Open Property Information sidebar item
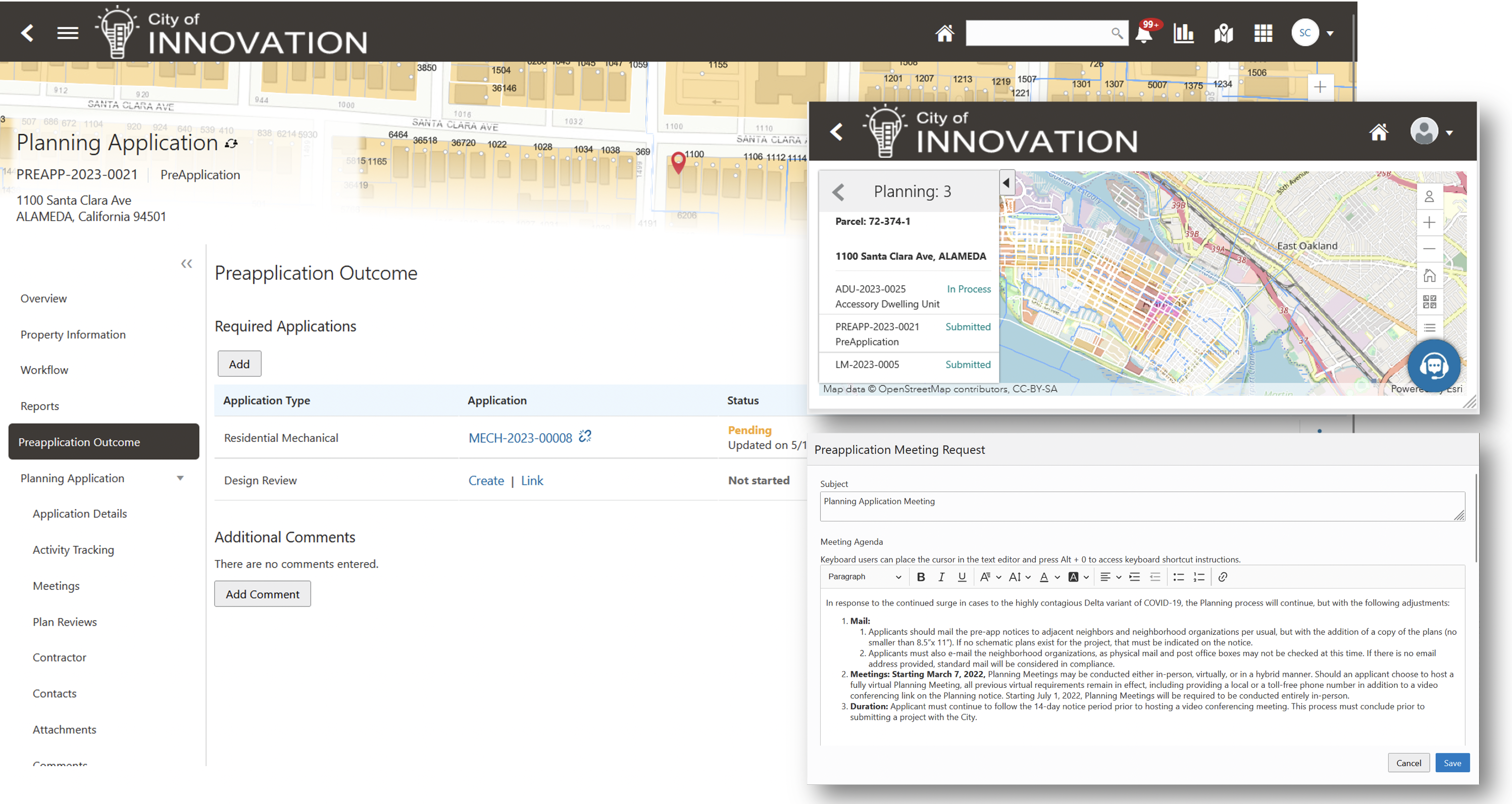The image size is (1512, 804). [73, 334]
